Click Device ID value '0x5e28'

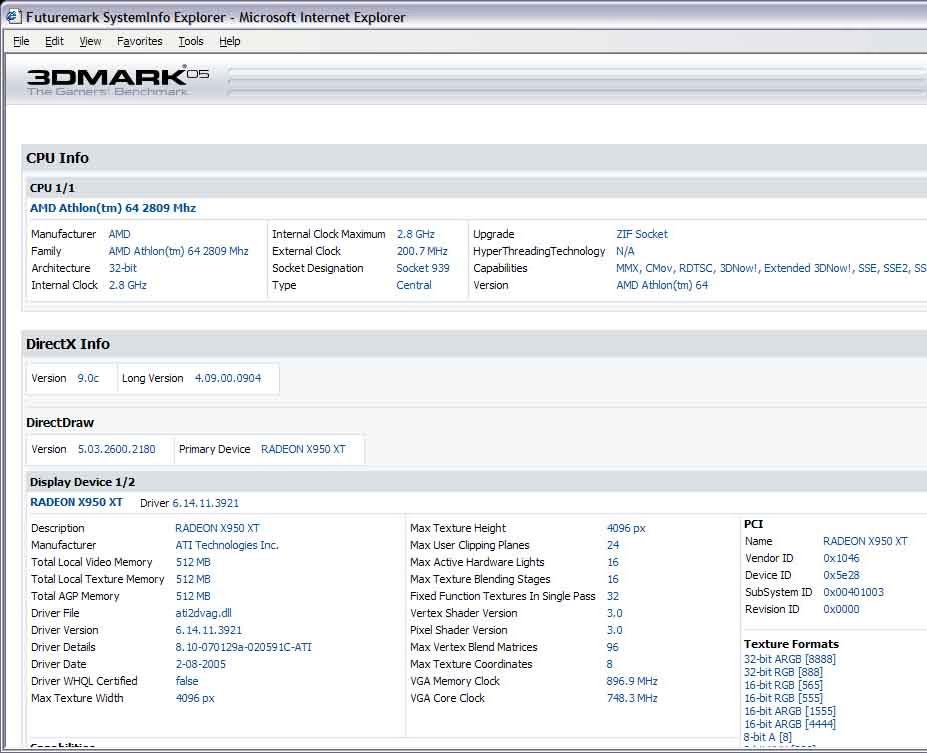pyautogui.click(x=841, y=575)
